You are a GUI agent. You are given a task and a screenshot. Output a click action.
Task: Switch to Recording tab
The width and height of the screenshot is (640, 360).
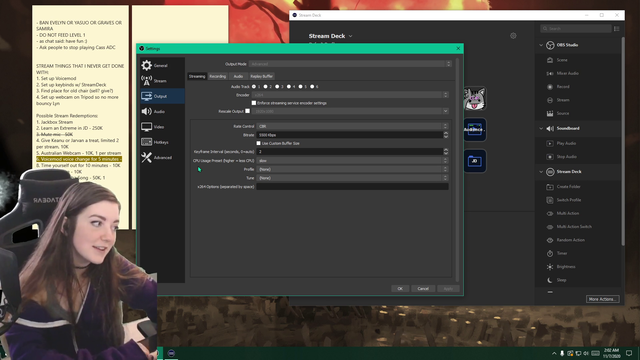click(218, 76)
